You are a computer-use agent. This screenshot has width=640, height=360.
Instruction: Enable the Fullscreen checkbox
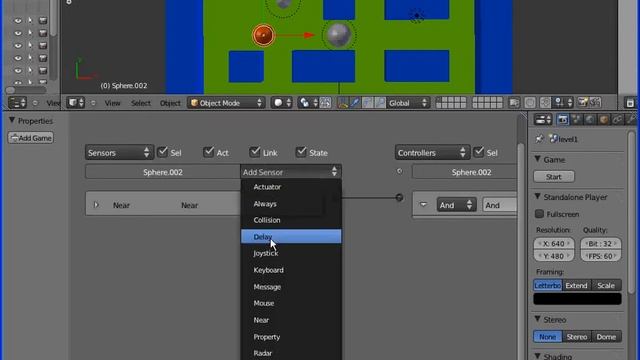[540, 214]
